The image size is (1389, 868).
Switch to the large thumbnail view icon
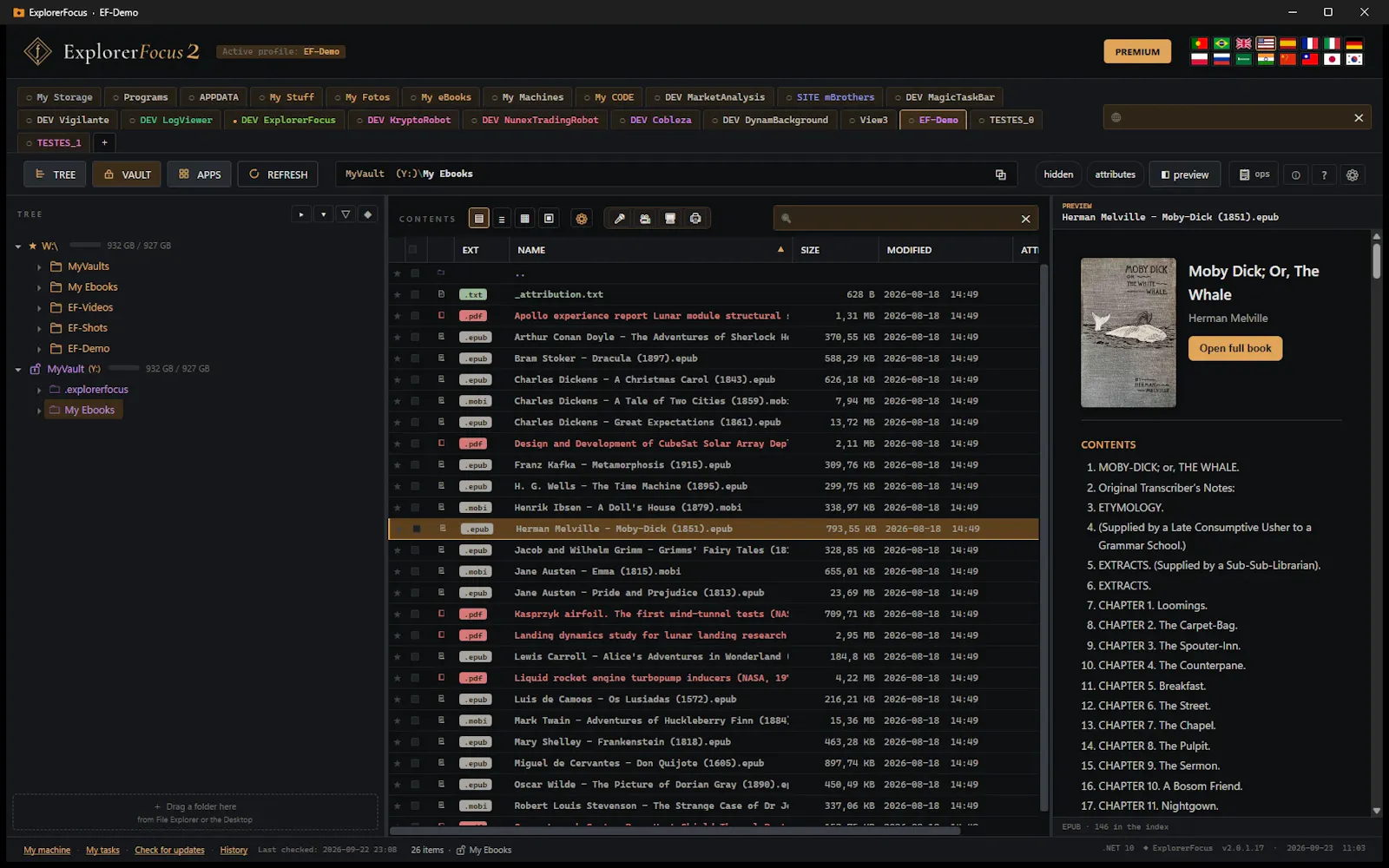pyautogui.click(x=549, y=219)
